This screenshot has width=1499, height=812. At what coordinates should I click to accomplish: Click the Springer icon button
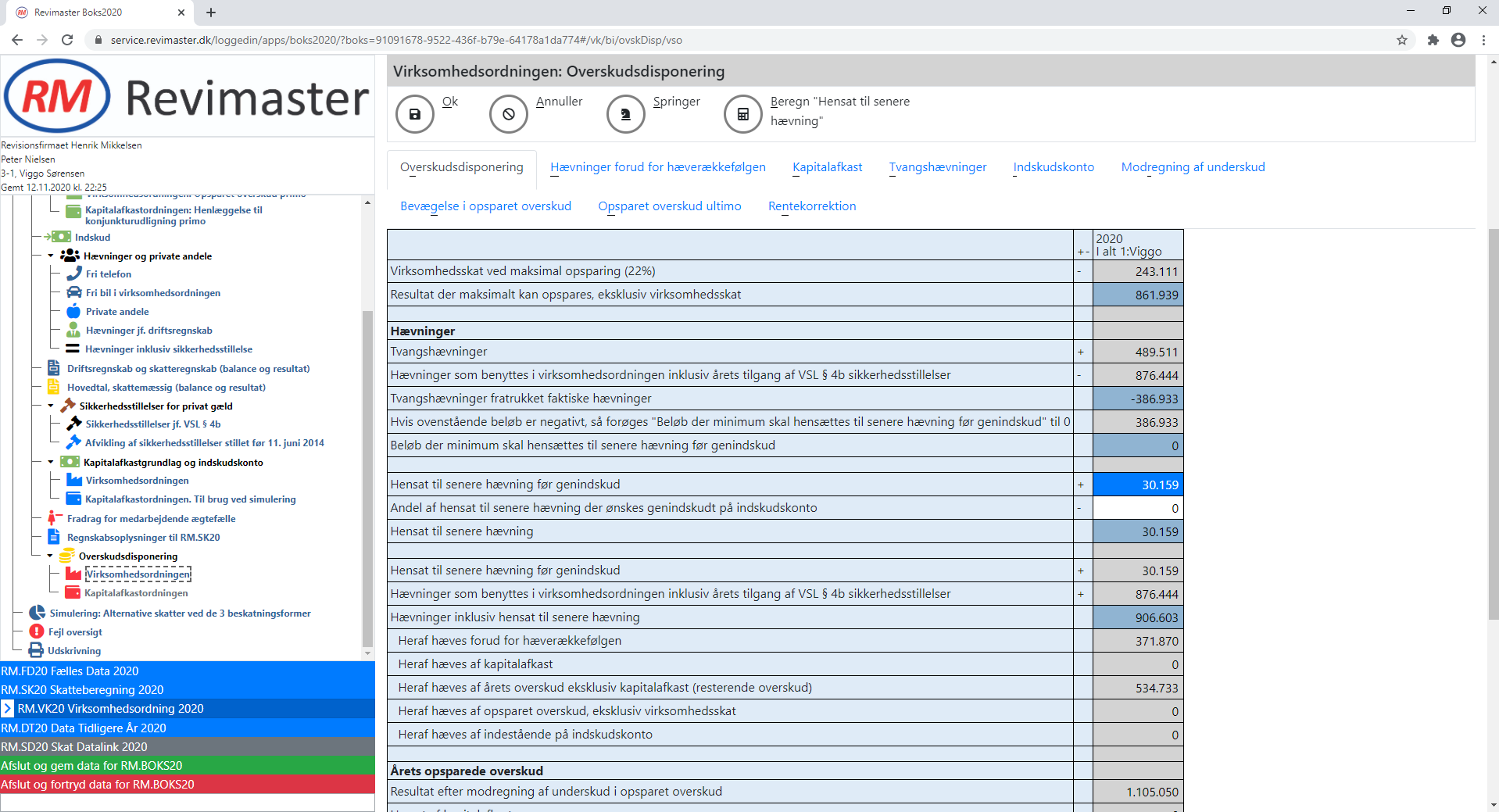625,114
